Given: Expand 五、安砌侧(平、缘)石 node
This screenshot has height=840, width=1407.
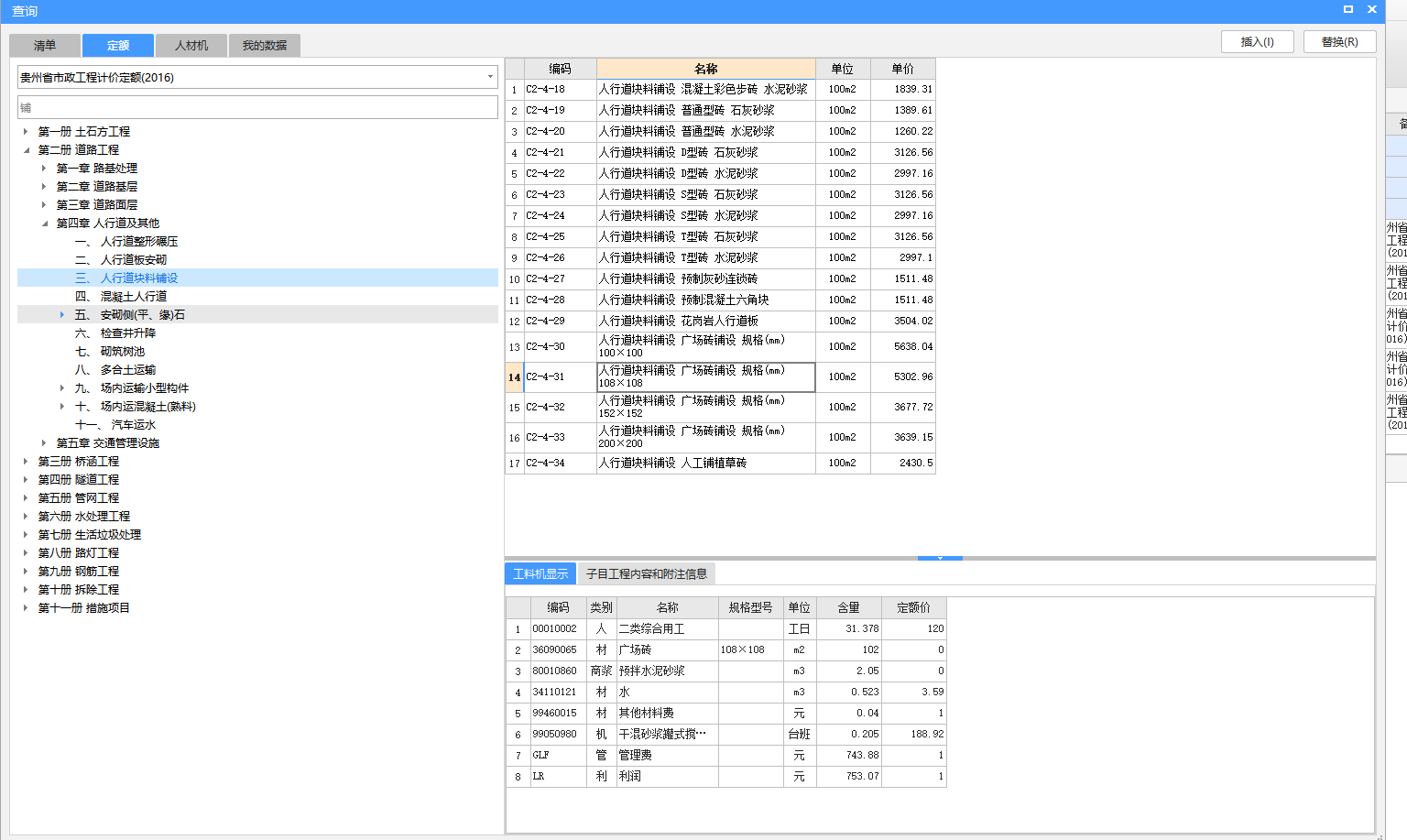Looking at the screenshot, I should click(62, 314).
